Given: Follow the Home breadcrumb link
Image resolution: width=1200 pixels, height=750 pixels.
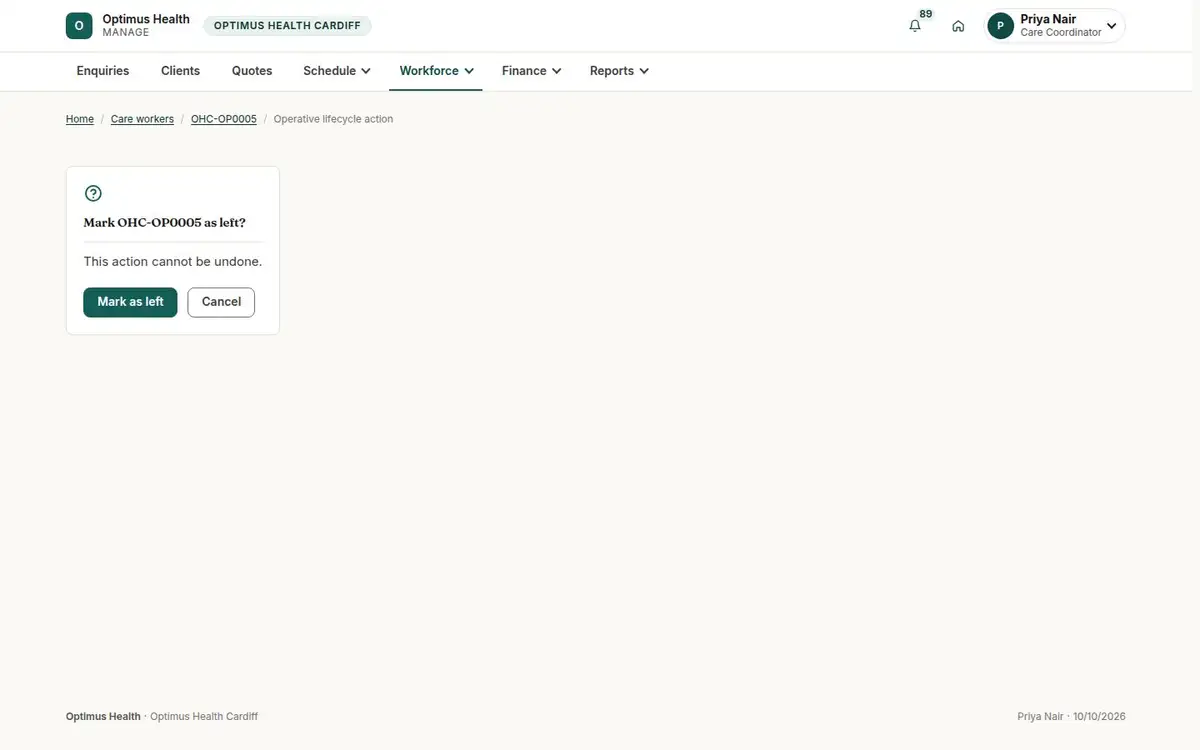Looking at the screenshot, I should [x=80, y=119].
